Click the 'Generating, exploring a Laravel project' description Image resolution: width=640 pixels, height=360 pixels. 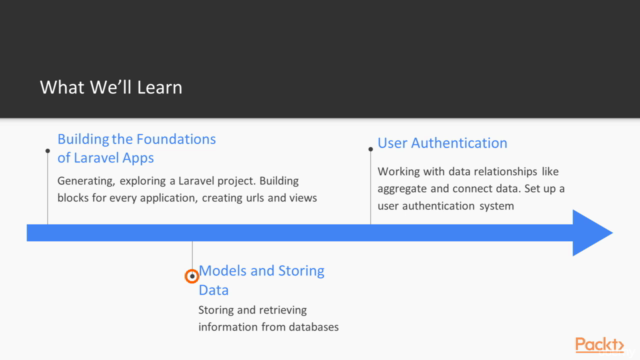tap(187, 189)
